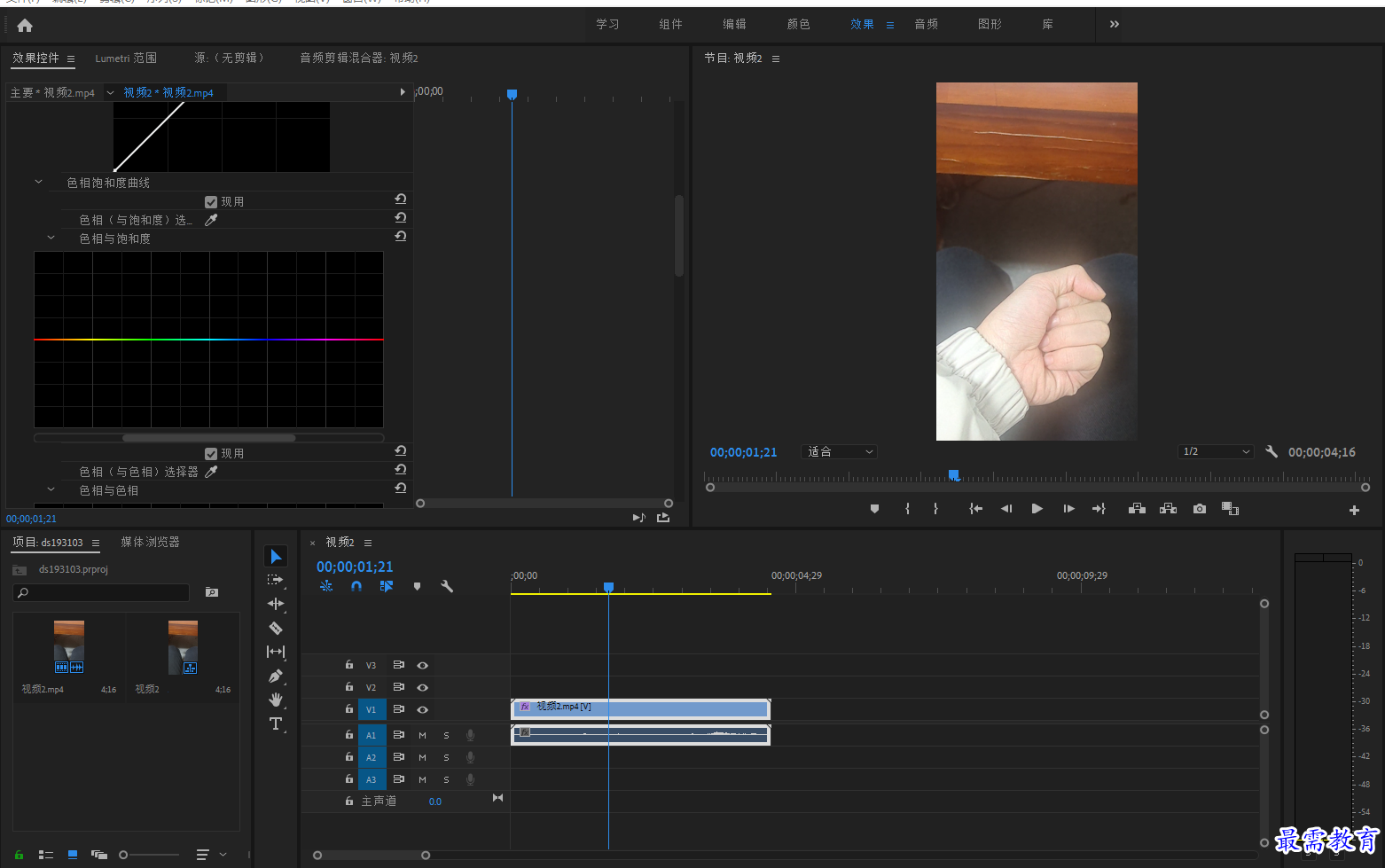Select the Razor tool
The width and height of the screenshot is (1385, 868).
[276, 628]
